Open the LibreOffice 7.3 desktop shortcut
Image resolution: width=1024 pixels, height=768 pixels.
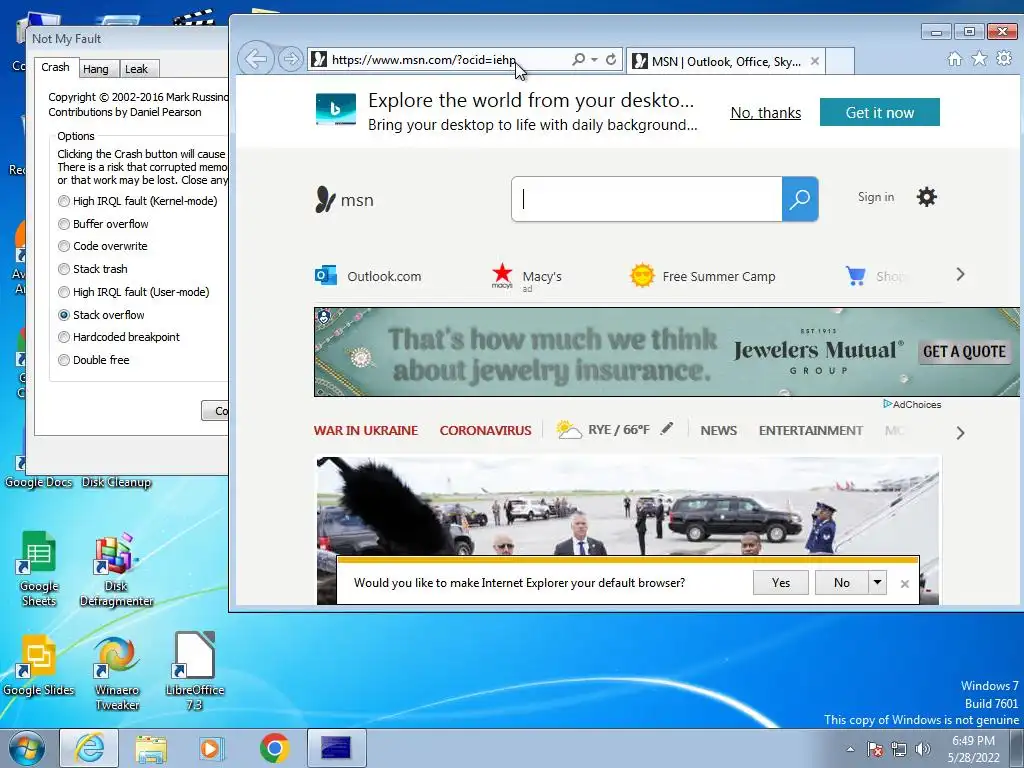[x=195, y=671]
